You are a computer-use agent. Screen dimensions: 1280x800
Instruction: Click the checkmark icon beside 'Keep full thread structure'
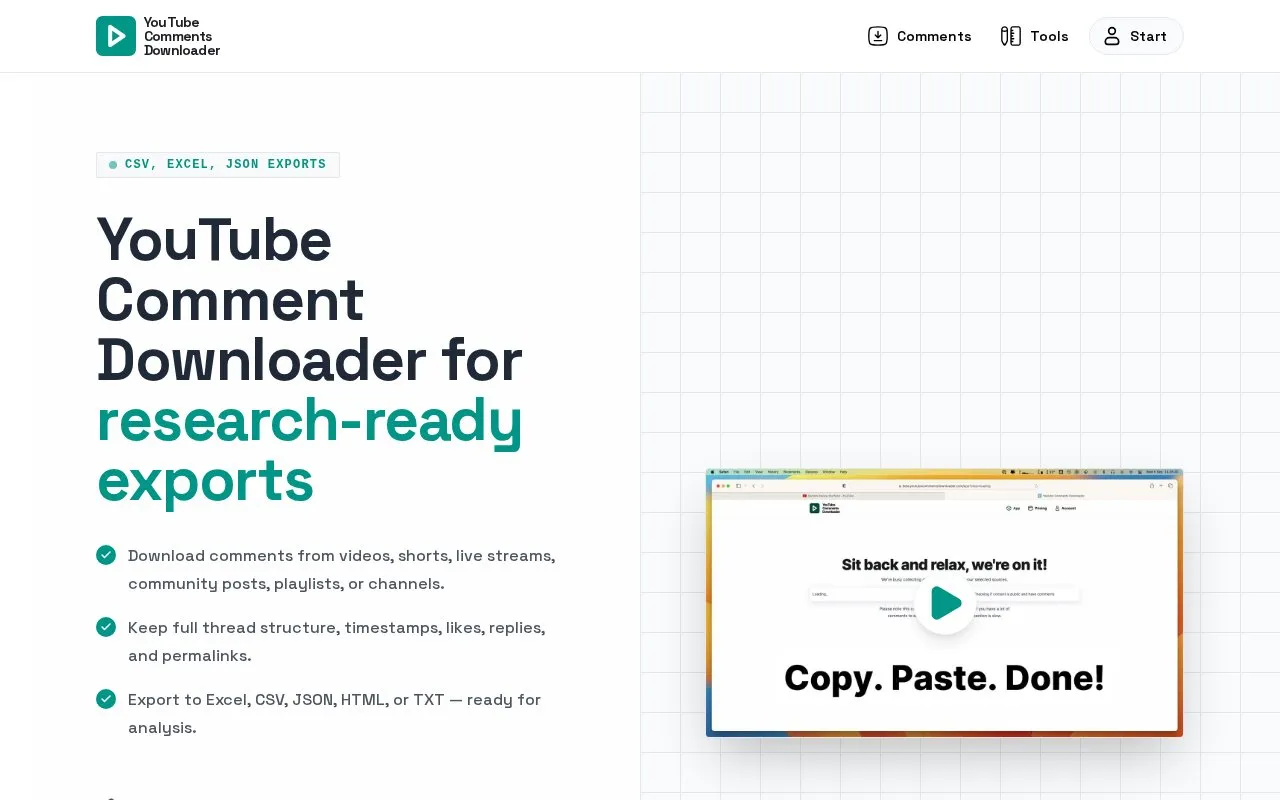coord(106,627)
